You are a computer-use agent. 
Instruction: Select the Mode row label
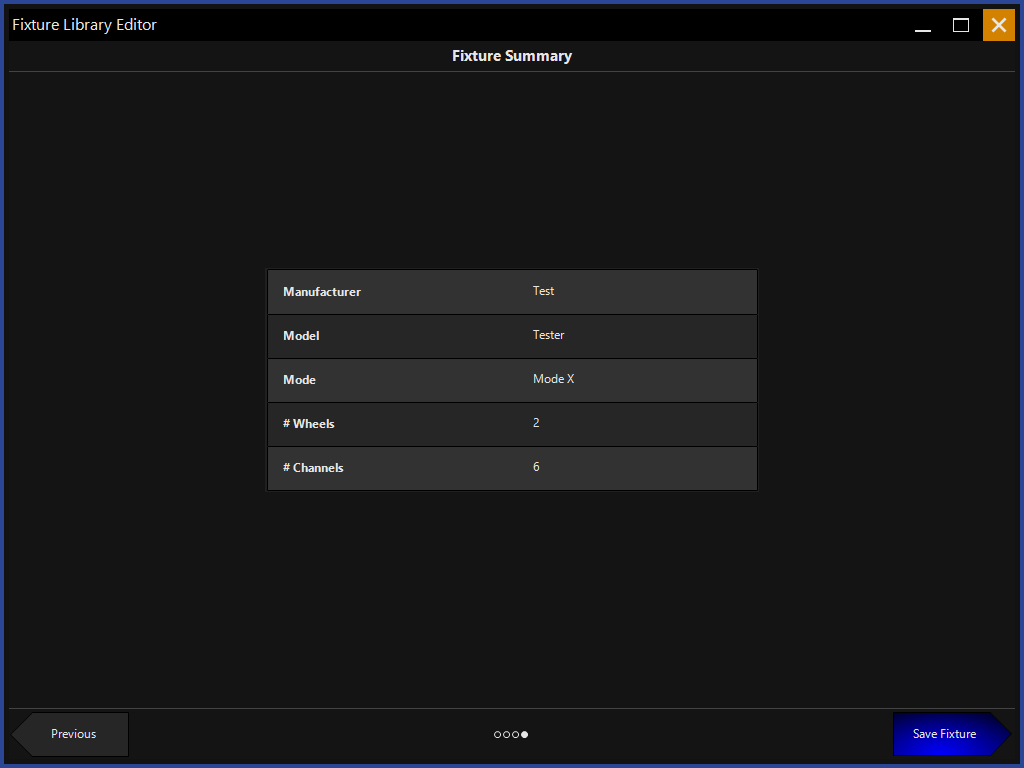(299, 380)
